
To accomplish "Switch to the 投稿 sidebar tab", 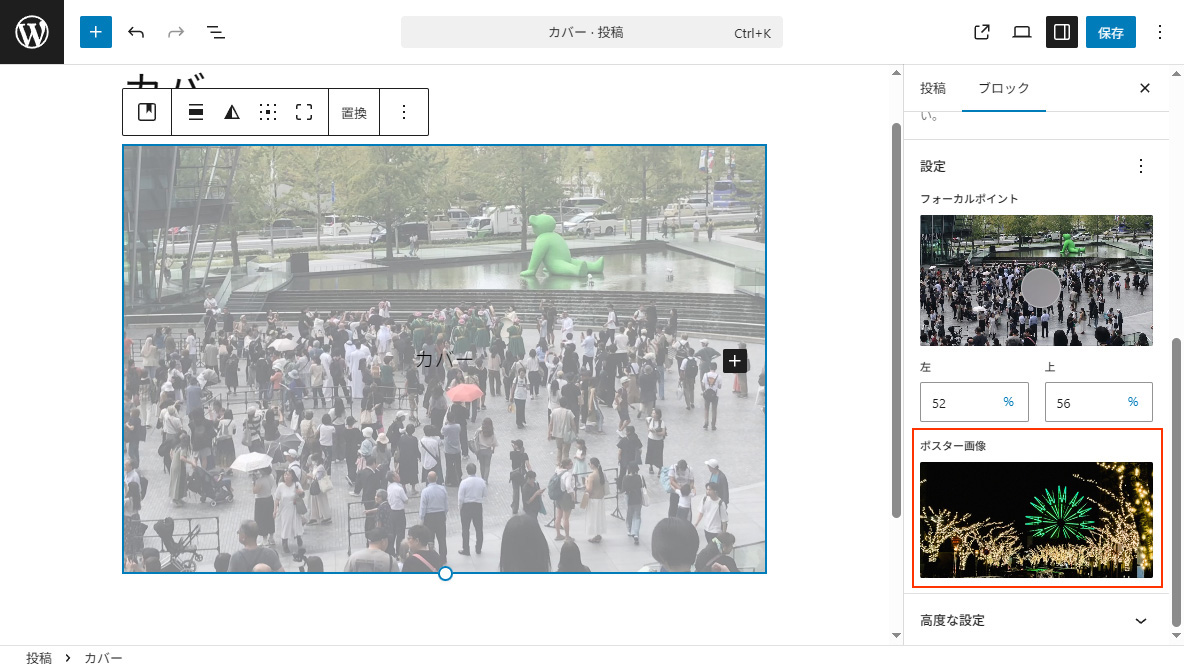I will tap(933, 88).
